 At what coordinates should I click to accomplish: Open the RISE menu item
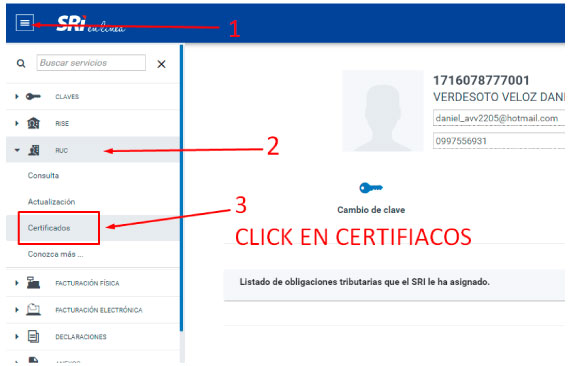pos(62,124)
